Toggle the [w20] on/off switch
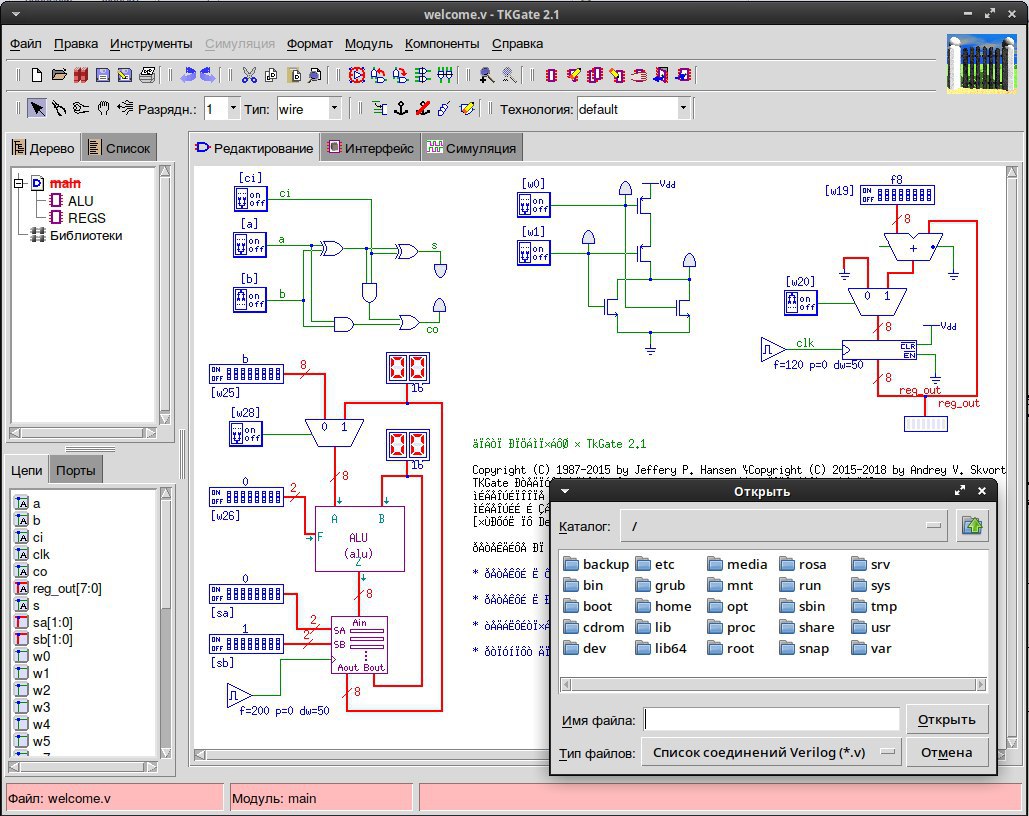 (x=801, y=303)
